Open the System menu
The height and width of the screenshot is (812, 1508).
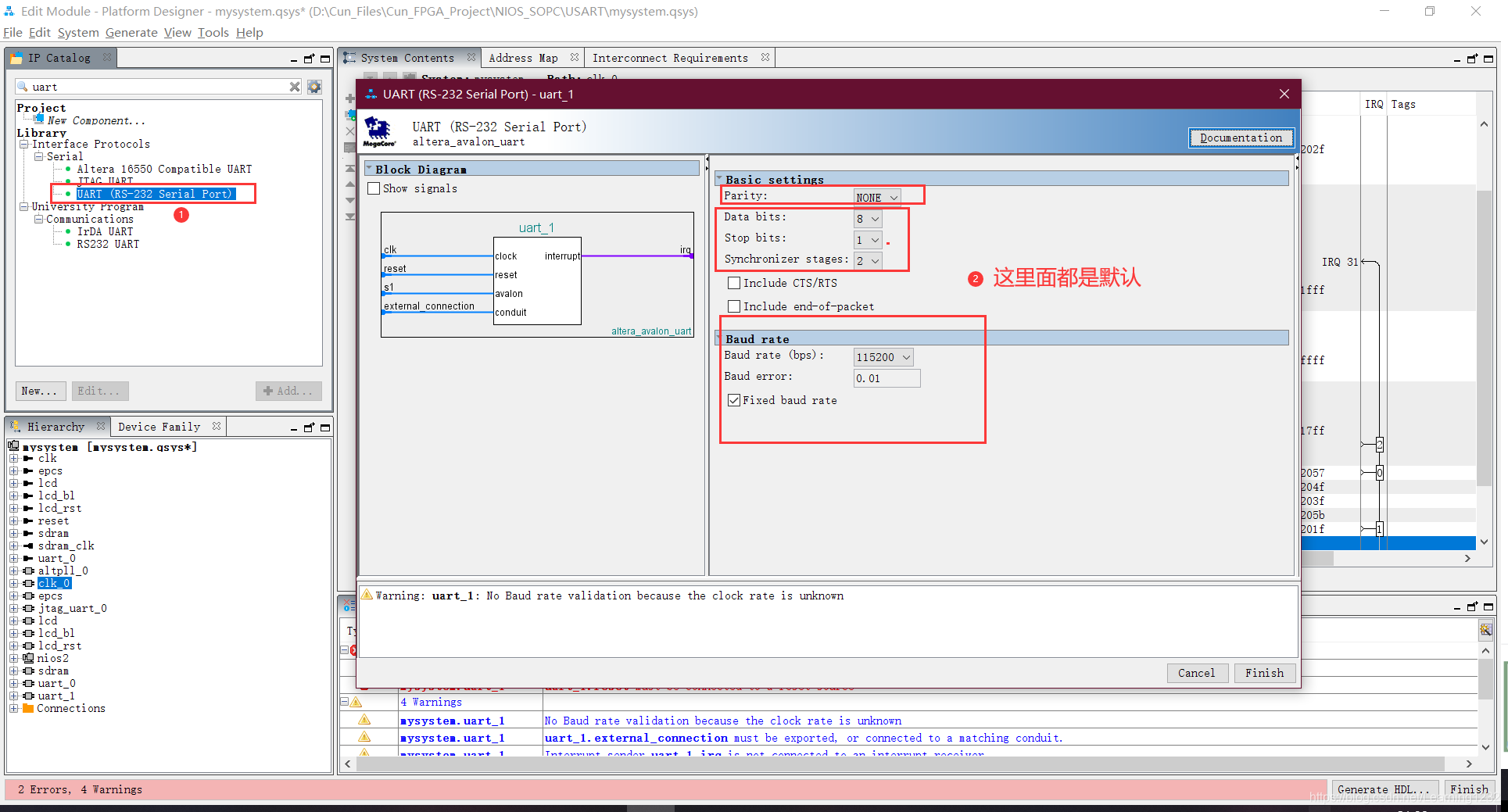(78, 33)
